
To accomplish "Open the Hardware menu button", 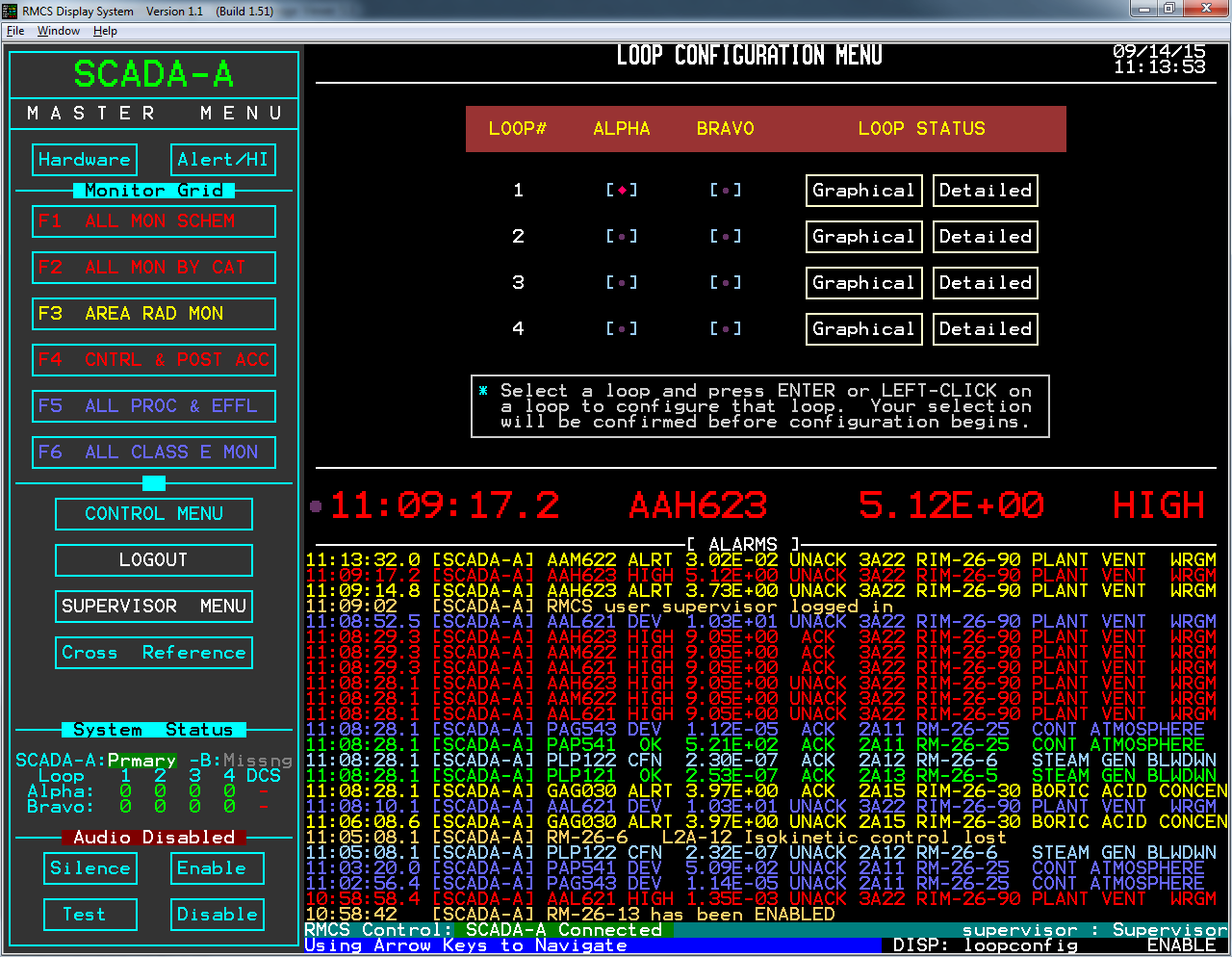I will coord(85,160).
